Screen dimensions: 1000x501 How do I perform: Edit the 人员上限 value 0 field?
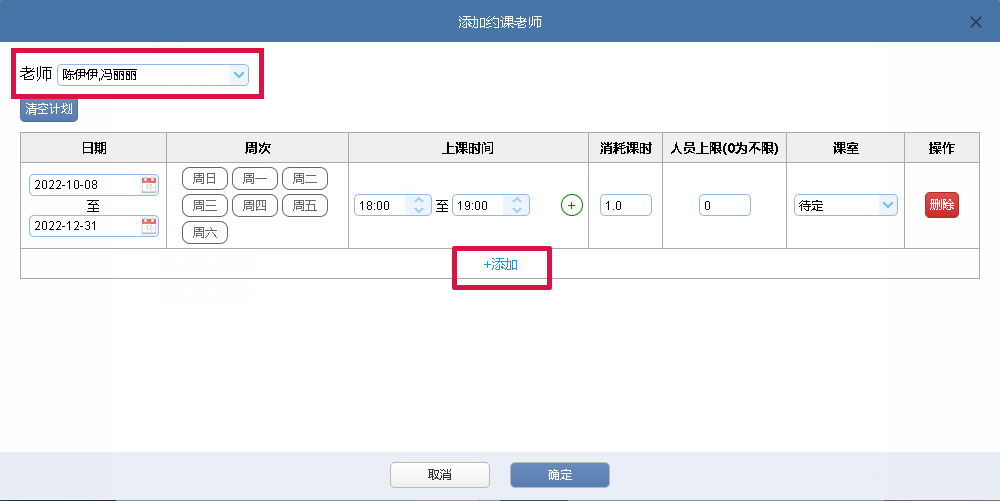(724, 205)
